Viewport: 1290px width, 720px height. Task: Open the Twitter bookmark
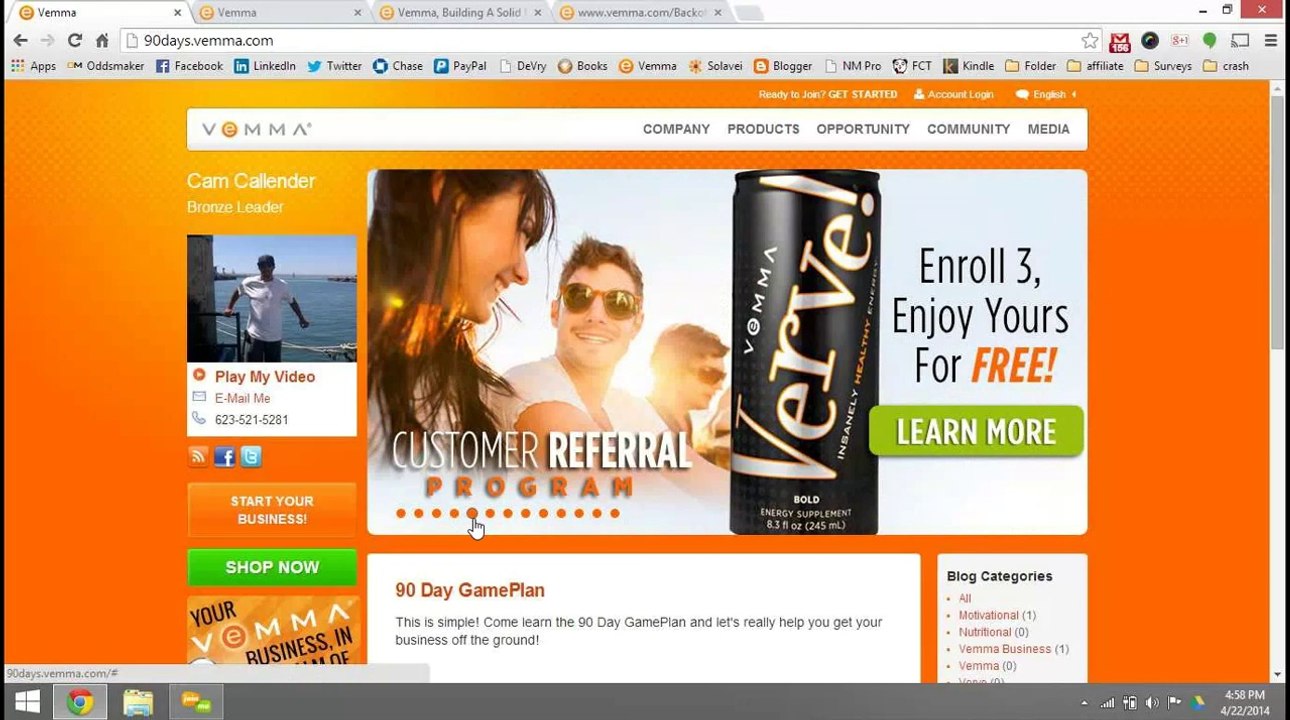(x=335, y=66)
